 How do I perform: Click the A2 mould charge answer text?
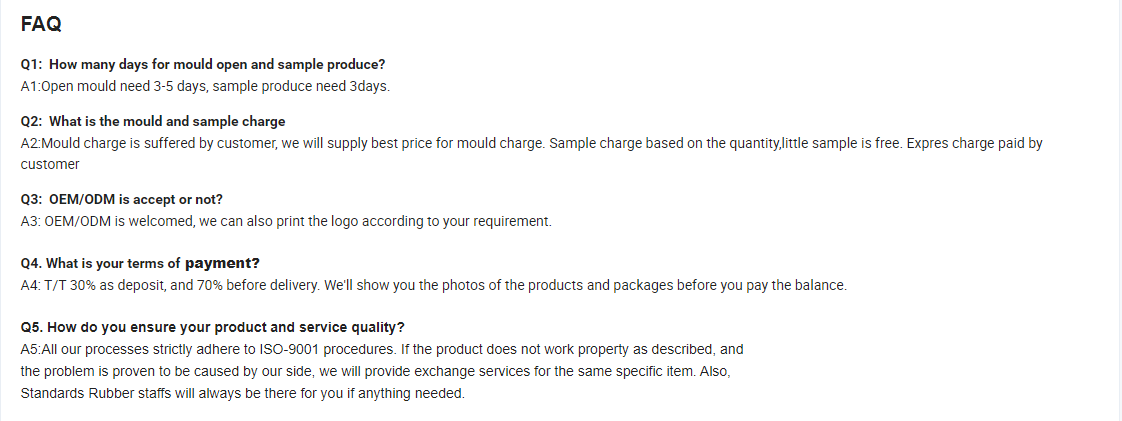[x=532, y=143]
